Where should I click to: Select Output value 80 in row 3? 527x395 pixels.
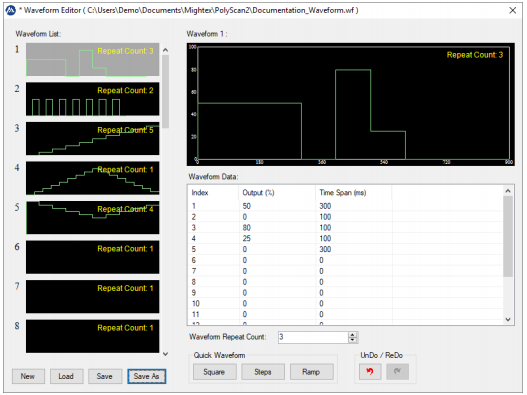click(247, 228)
